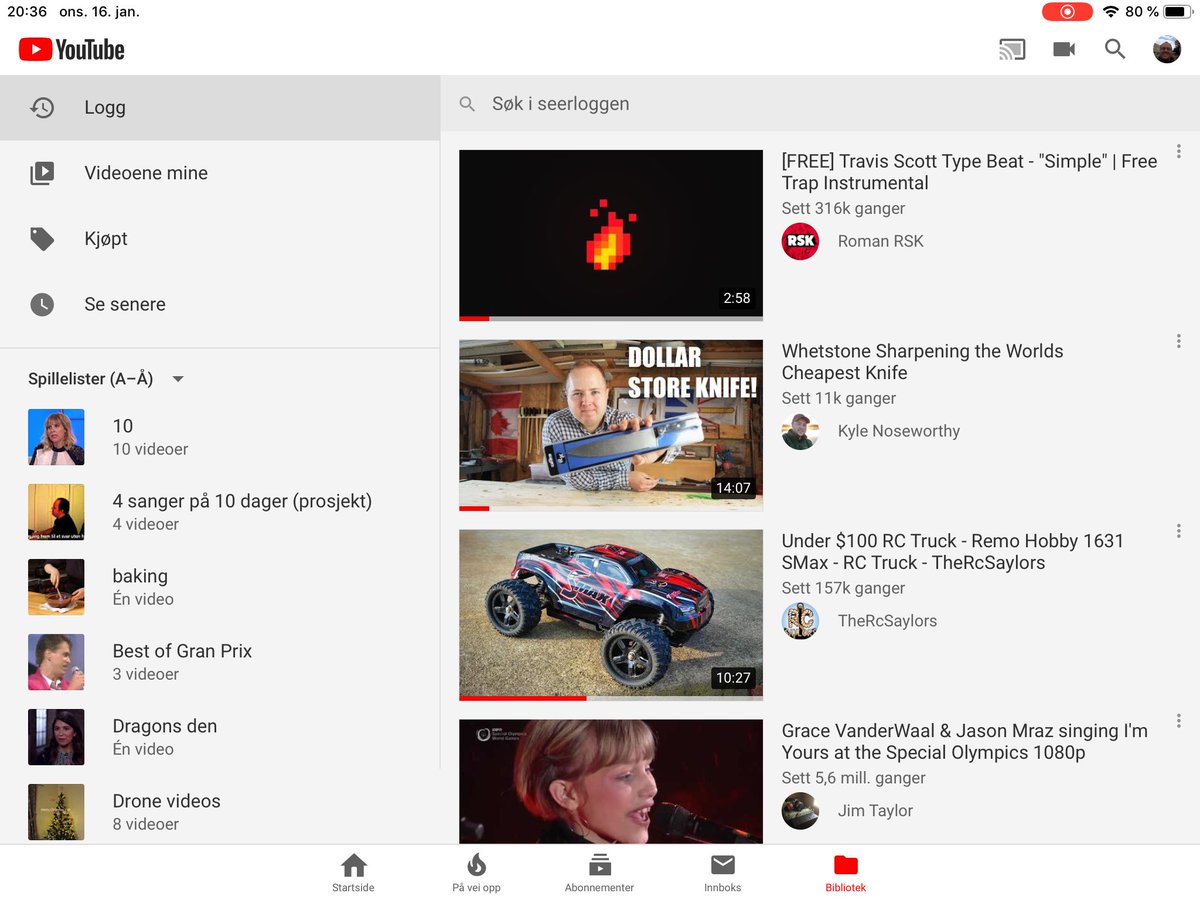Open search with magnifier icon in header
Screen dimensions: 1200x900
pyautogui.click(x=1115, y=49)
